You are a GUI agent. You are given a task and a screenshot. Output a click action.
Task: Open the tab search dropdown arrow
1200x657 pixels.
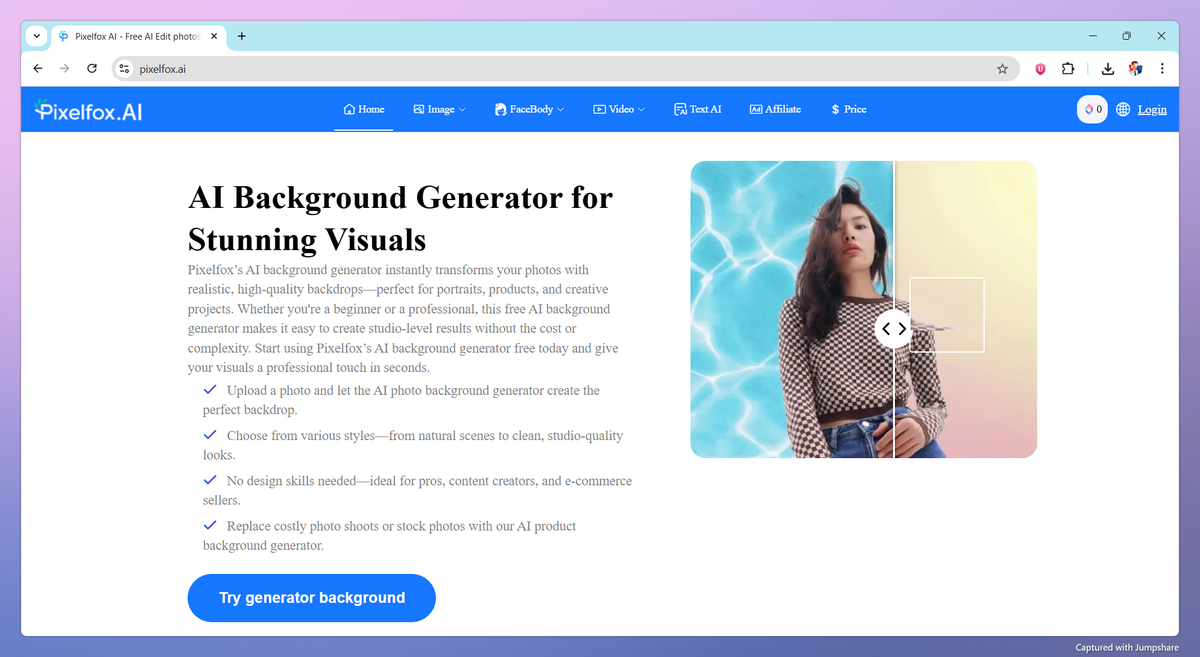[x=37, y=36]
